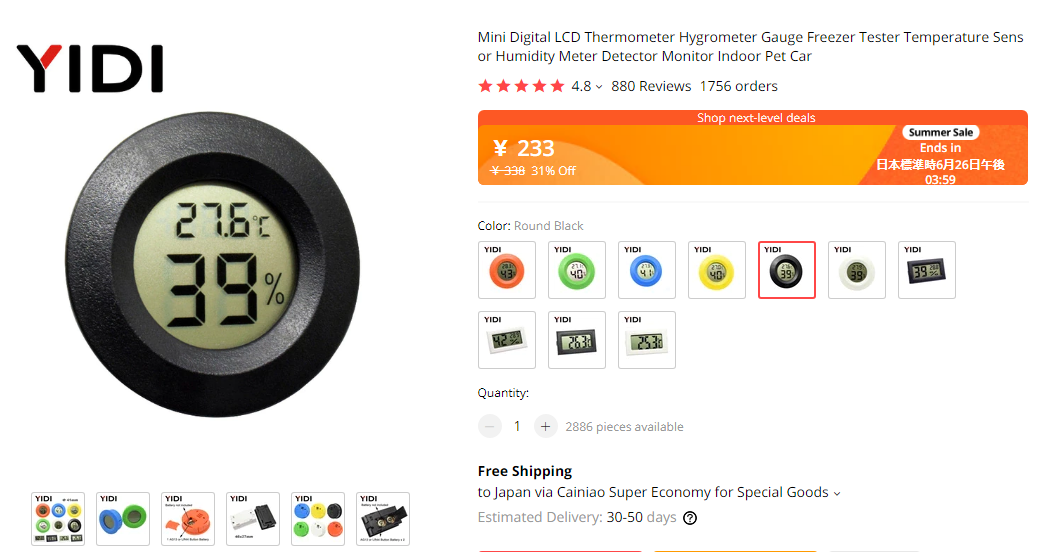Show the five colored round units thumbnail
The width and height of the screenshot is (1037, 552).
(318, 519)
